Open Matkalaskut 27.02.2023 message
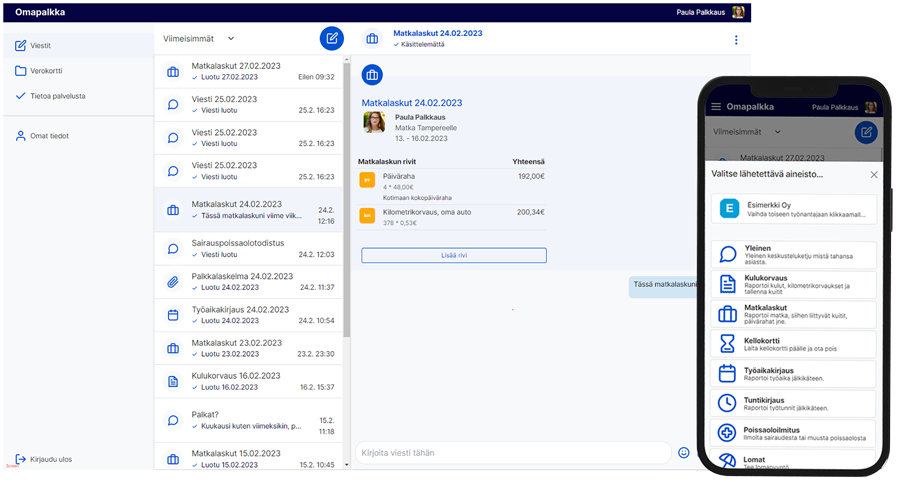900x482 pixels. [x=249, y=72]
